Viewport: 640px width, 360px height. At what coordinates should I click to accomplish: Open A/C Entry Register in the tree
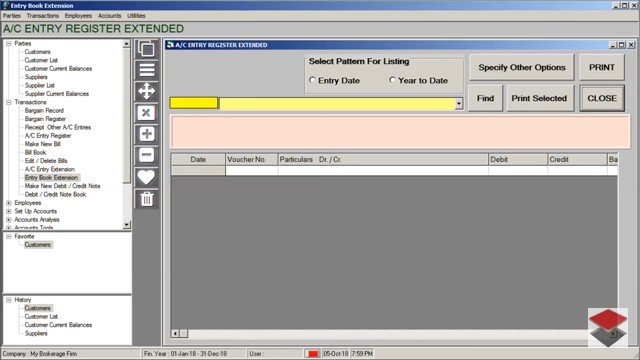click(48, 136)
